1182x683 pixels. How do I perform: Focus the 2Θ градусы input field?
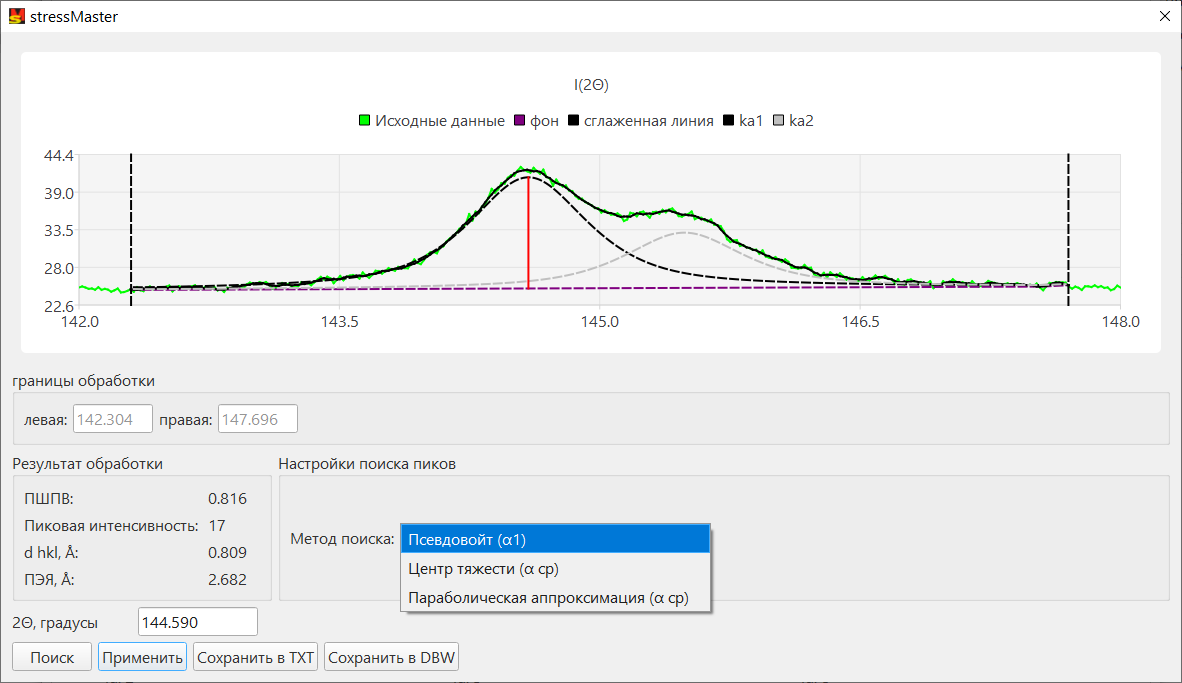[x=198, y=622]
